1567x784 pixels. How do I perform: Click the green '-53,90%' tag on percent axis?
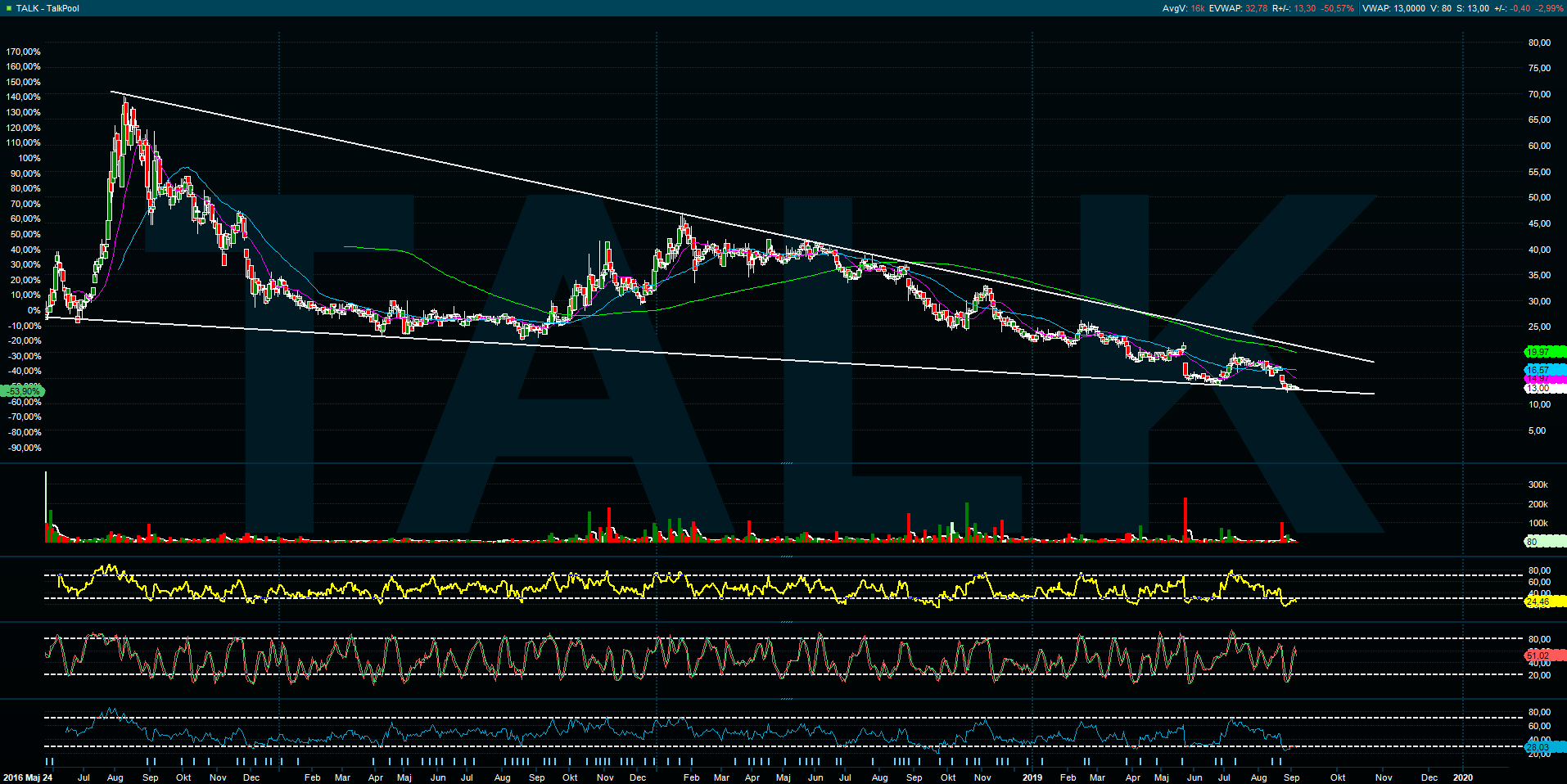[x=22, y=392]
